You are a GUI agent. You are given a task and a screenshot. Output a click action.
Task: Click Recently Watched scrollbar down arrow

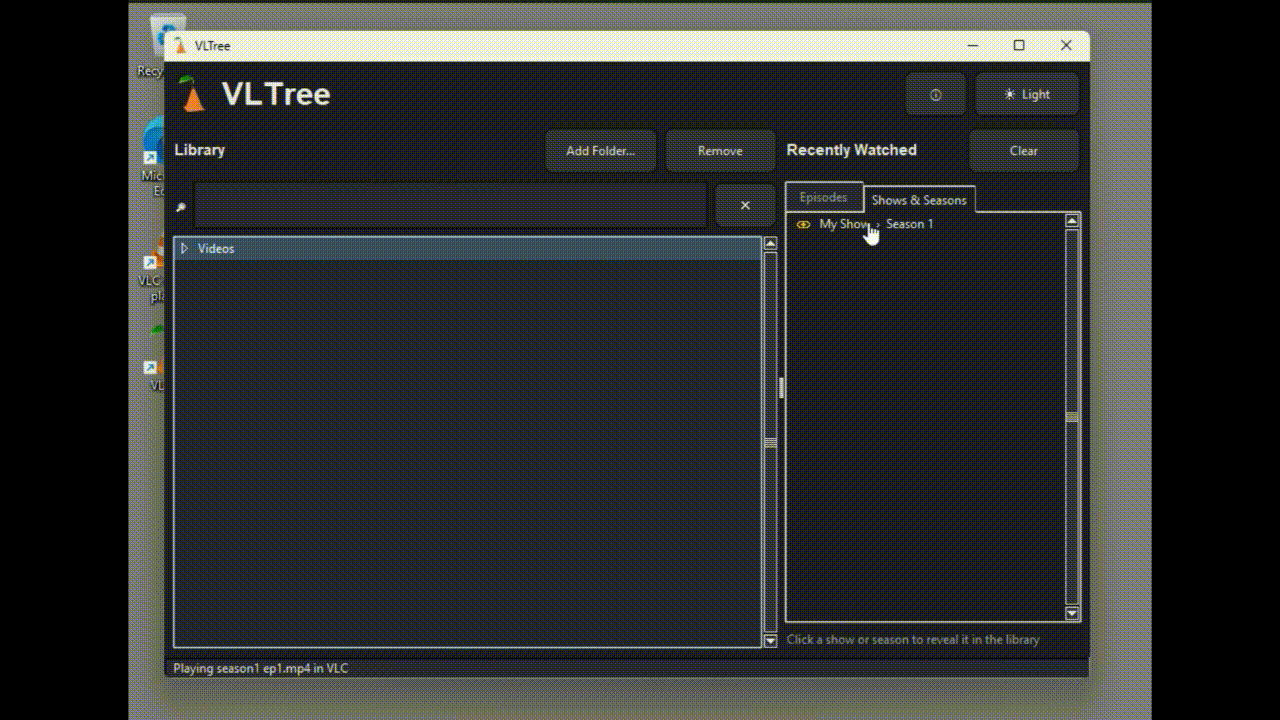pos(1072,613)
